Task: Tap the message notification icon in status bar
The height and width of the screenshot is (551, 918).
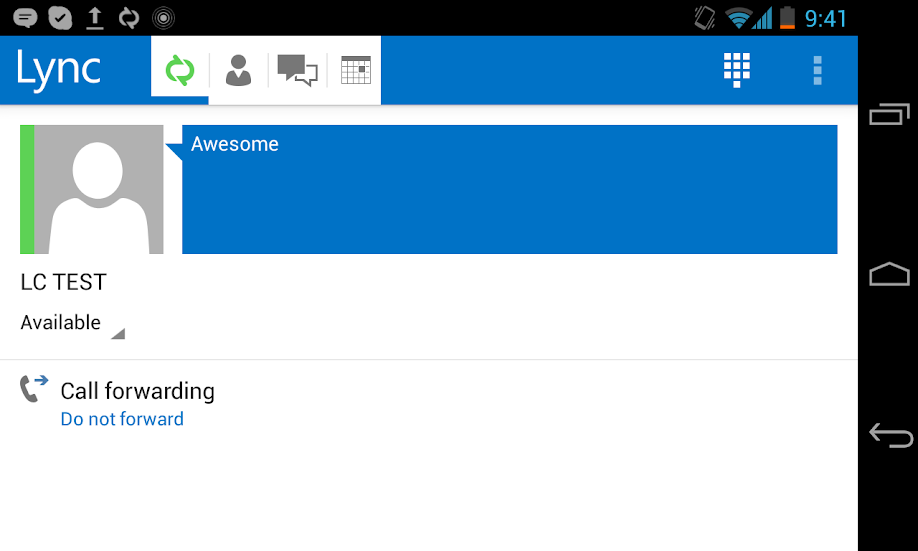Action: click(25, 18)
